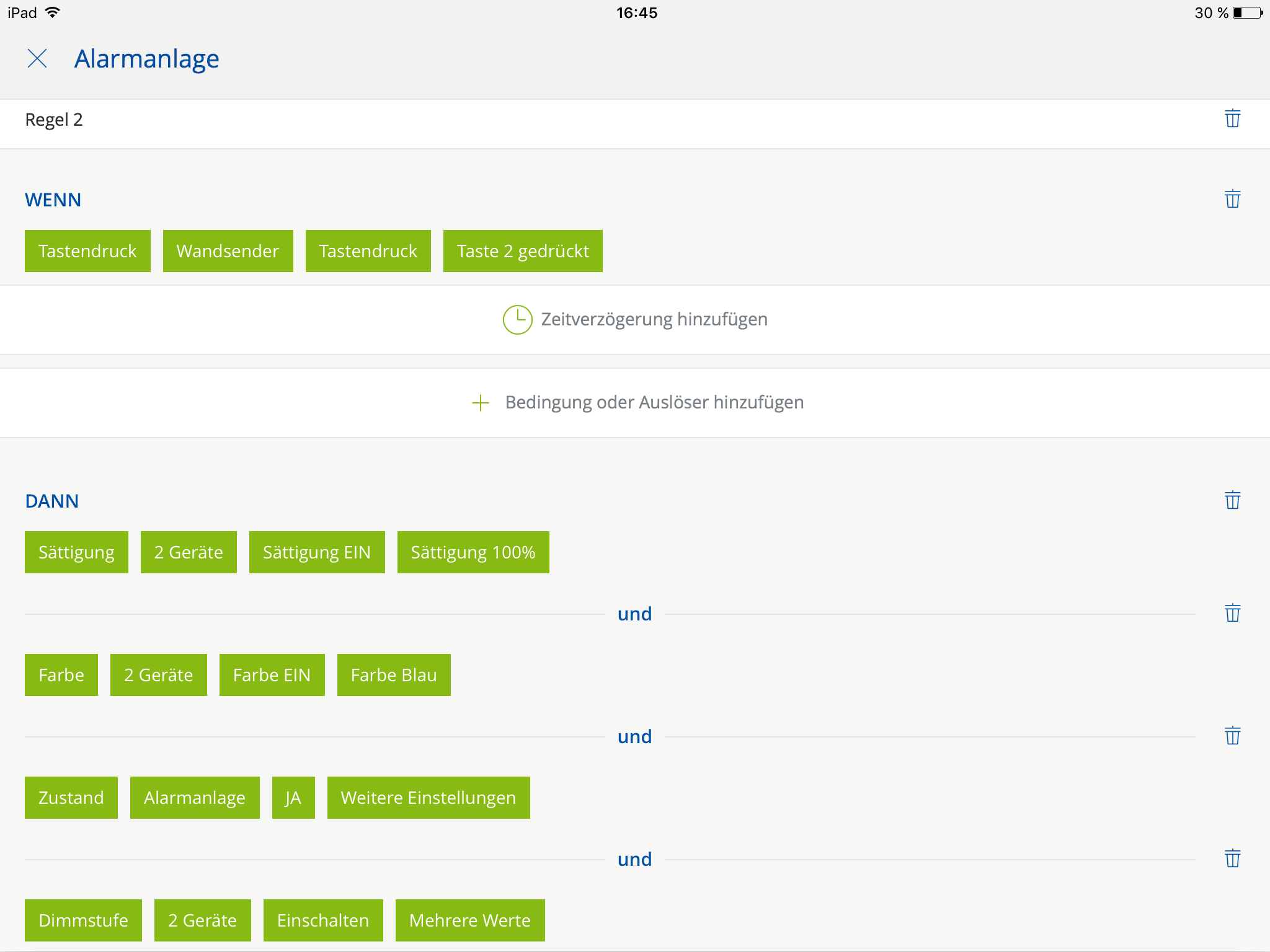Close the Alarmanlage editor with X
Viewport: 1270px width, 952px height.
(x=37, y=59)
